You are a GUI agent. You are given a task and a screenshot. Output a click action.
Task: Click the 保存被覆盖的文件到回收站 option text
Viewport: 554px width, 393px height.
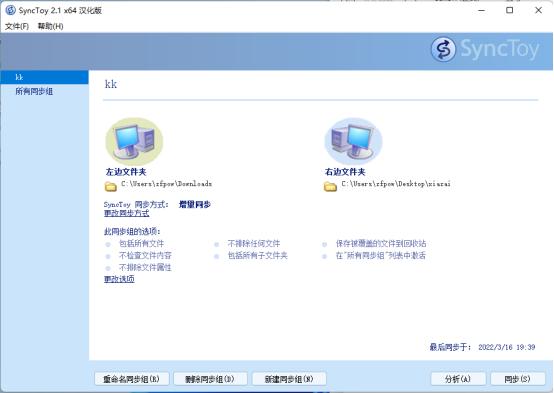click(x=381, y=244)
